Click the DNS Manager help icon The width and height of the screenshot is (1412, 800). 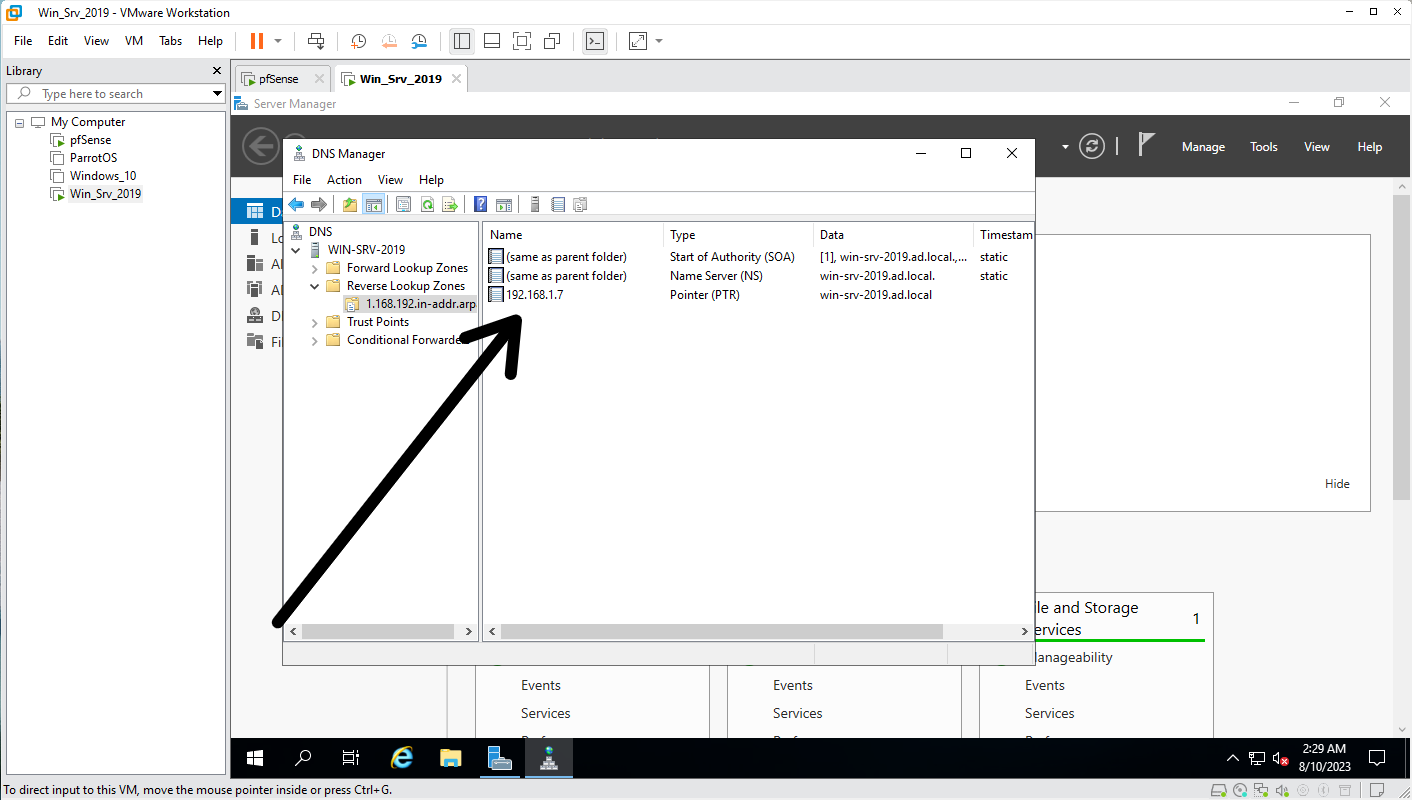tap(481, 204)
